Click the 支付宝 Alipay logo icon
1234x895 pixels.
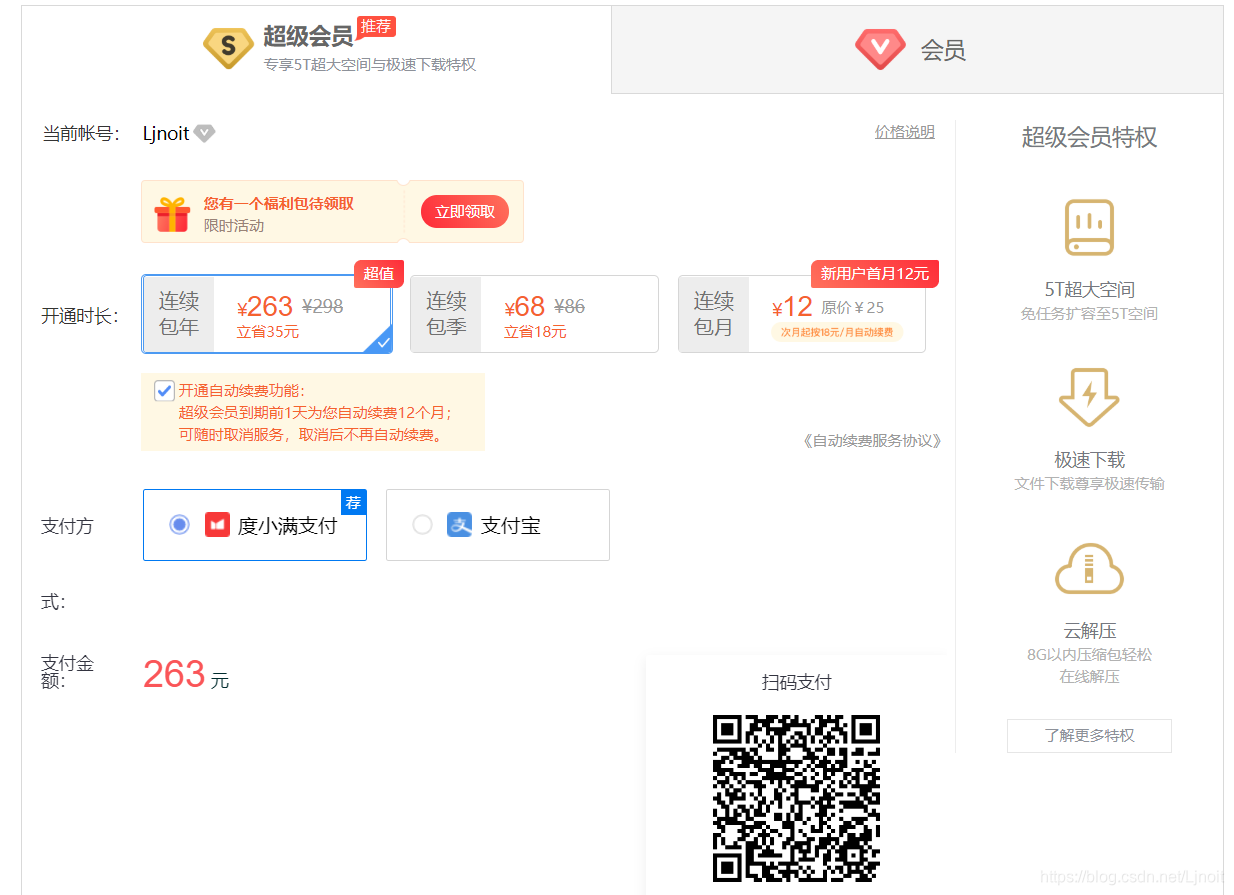click(459, 524)
